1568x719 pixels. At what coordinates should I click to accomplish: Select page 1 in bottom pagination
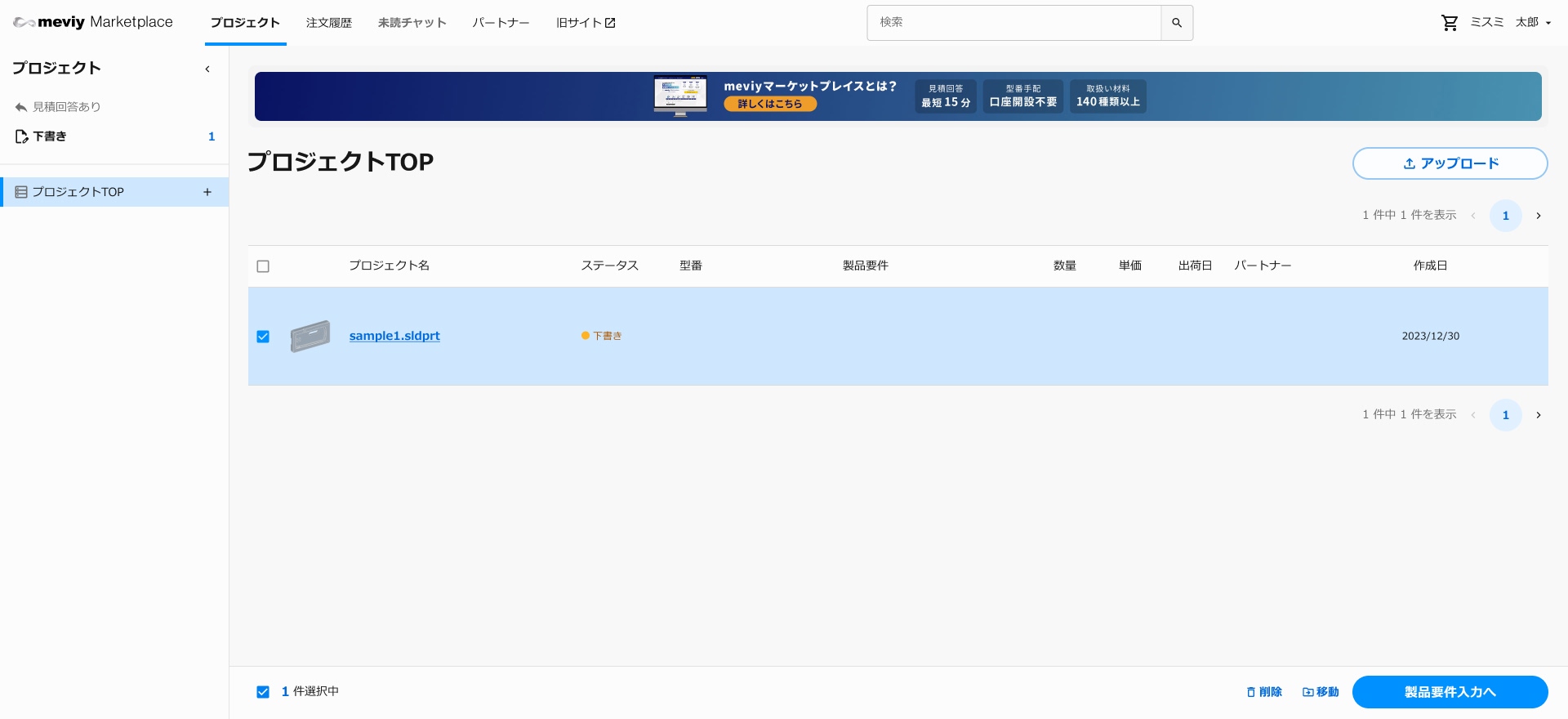1506,415
